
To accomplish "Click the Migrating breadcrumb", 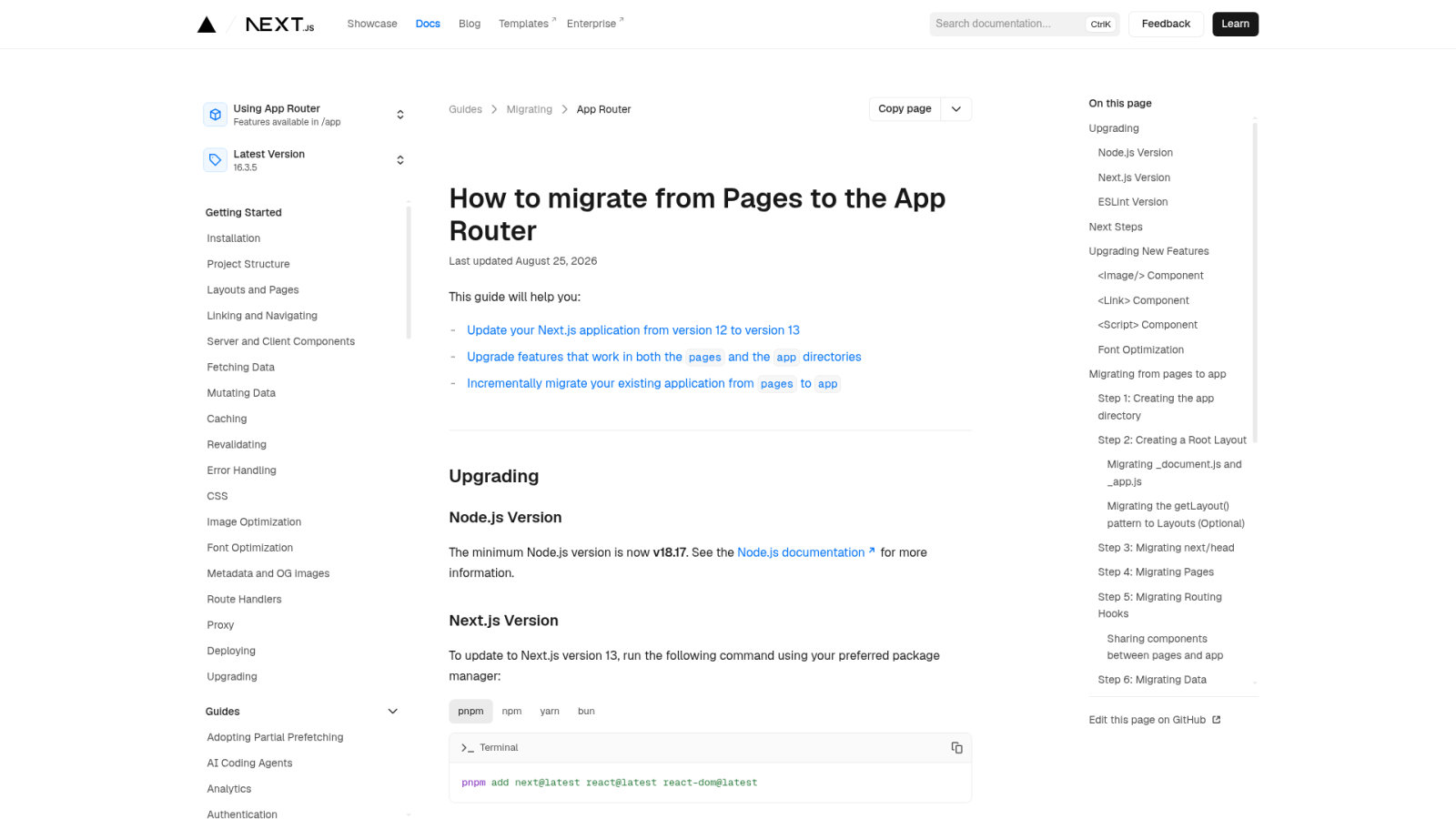I will click(530, 109).
